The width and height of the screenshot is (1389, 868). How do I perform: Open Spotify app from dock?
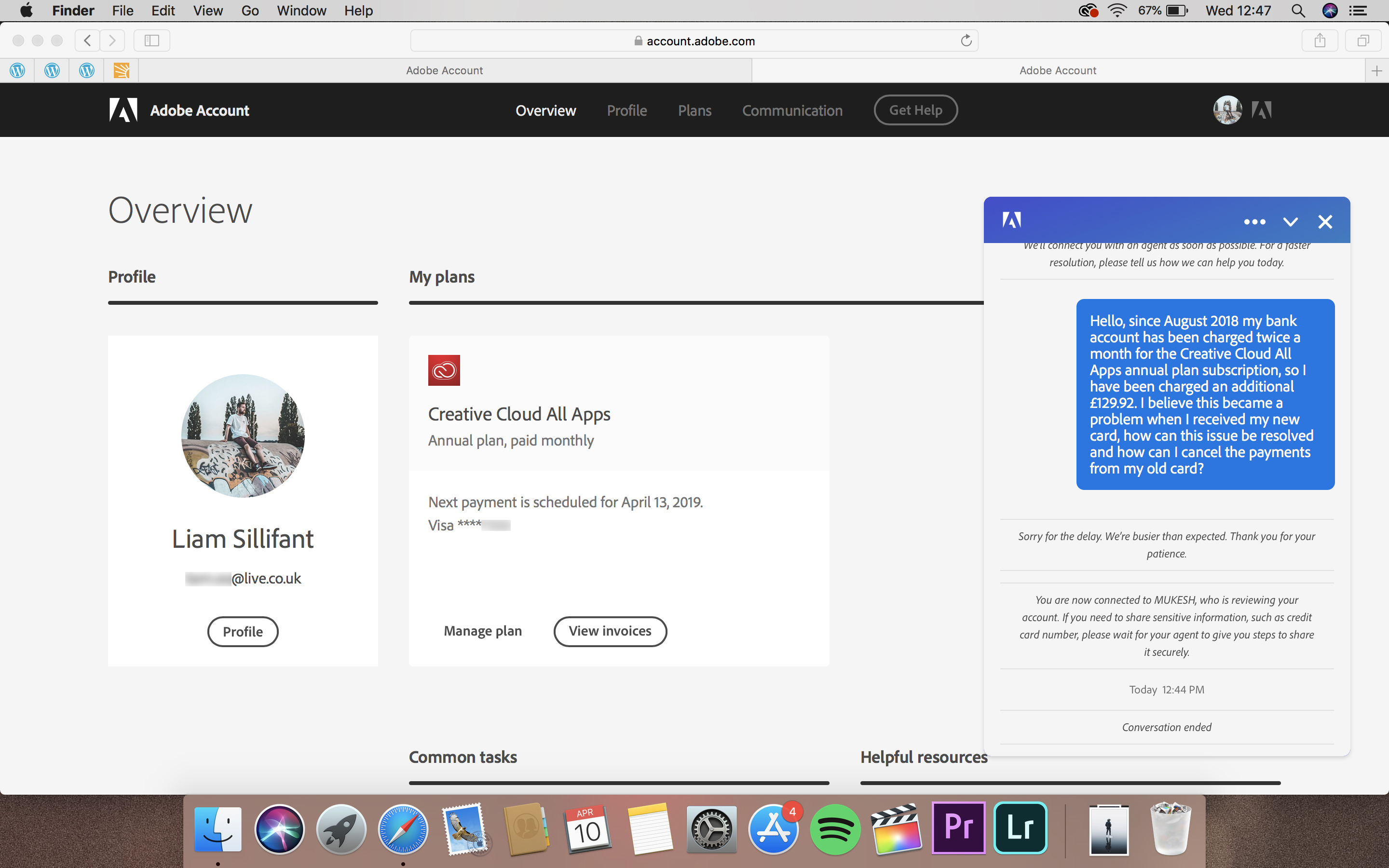coord(836,829)
